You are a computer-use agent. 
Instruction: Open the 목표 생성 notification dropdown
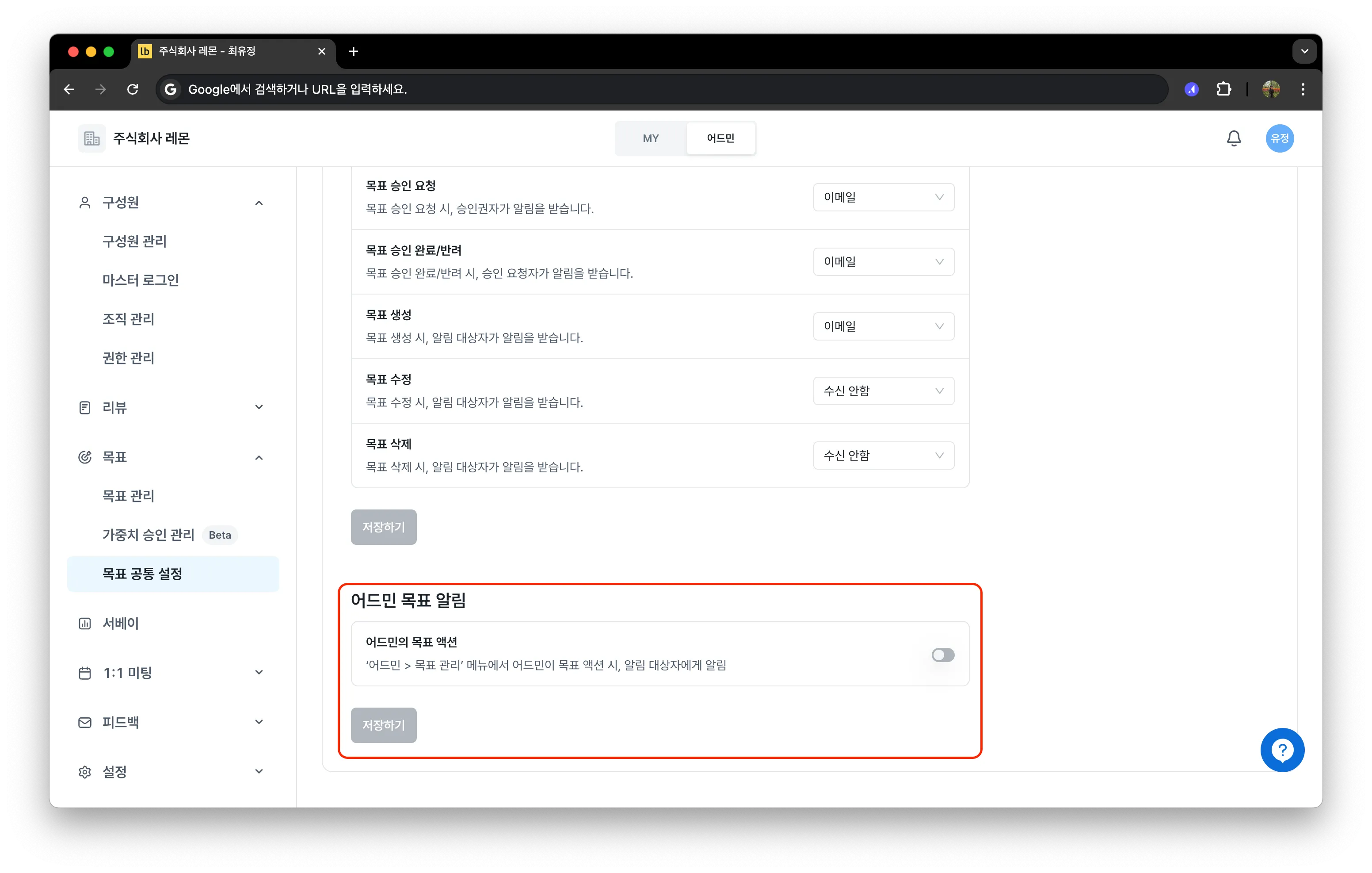[883, 326]
